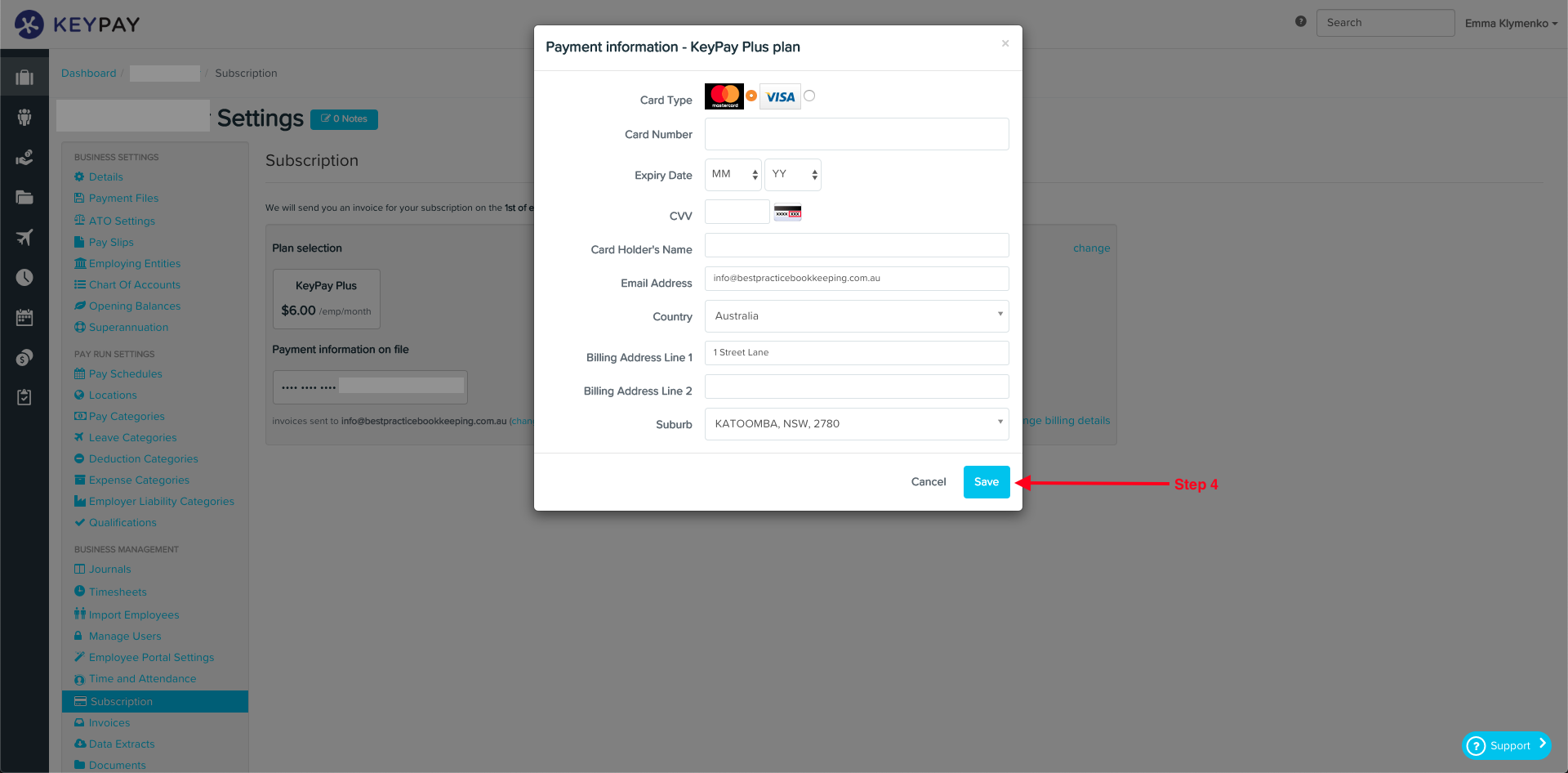Click the KeyPay logo icon
The image size is (1568, 773).
[x=29, y=25]
